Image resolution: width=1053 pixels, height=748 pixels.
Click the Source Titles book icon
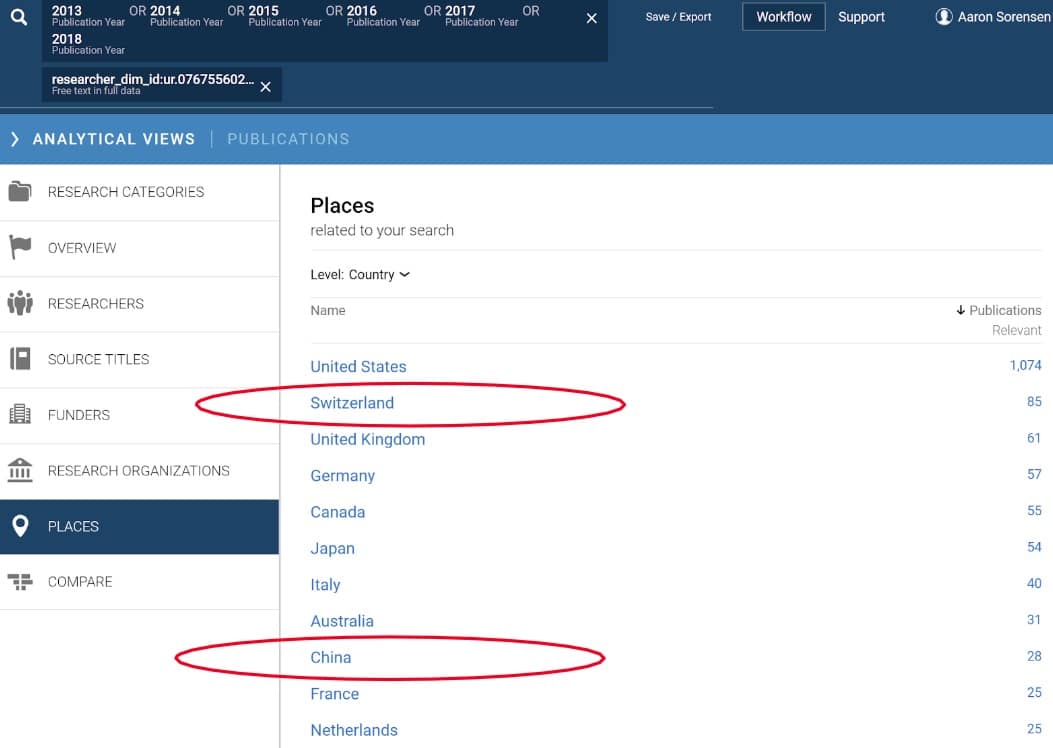[20, 359]
